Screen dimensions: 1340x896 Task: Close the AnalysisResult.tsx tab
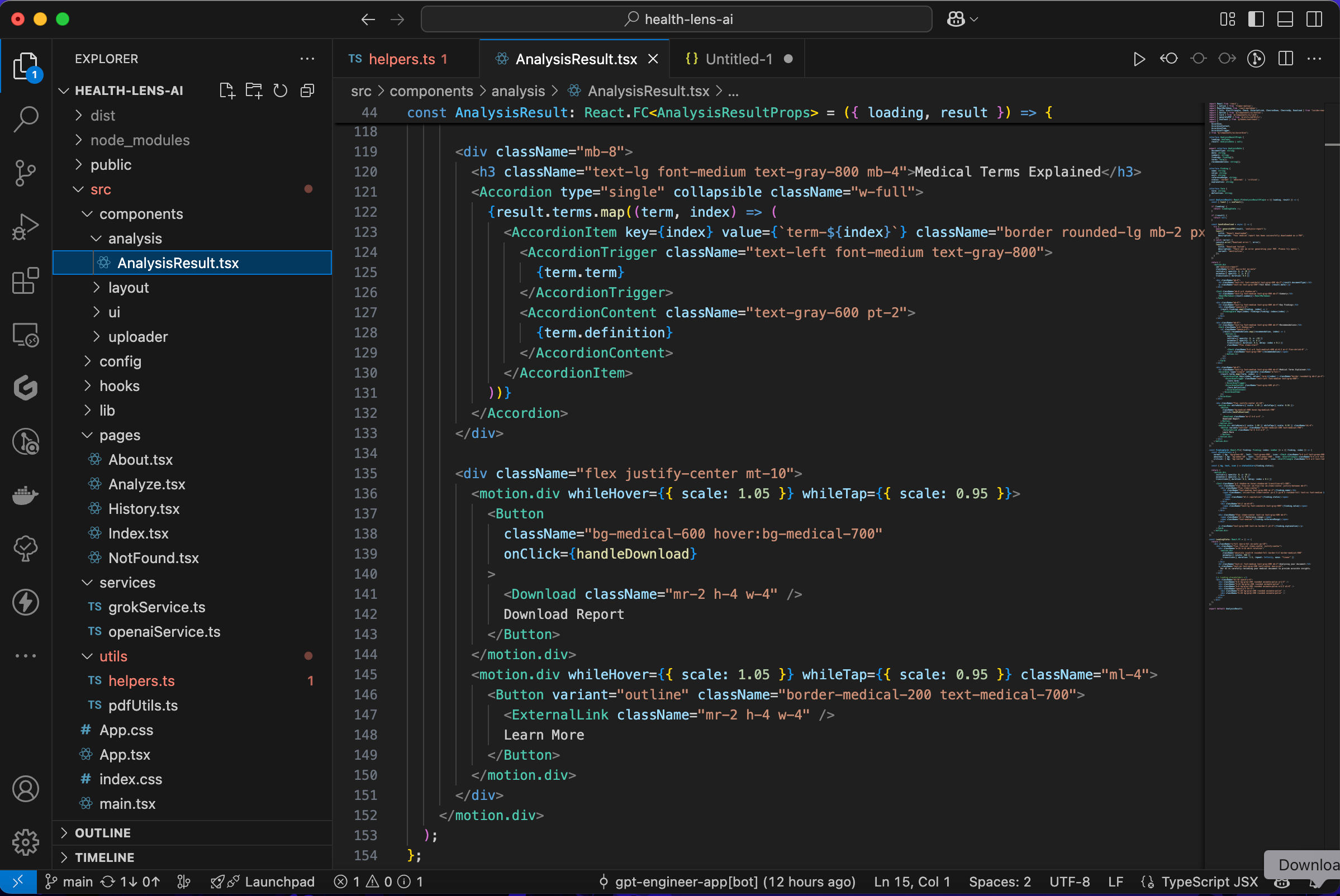(x=653, y=59)
